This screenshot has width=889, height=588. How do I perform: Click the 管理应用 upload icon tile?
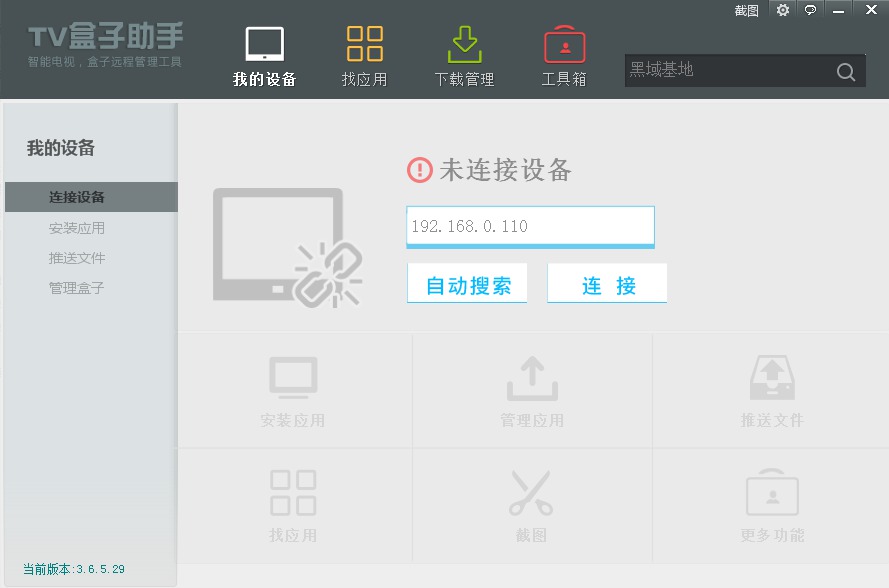pyautogui.click(x=532, y=391)
